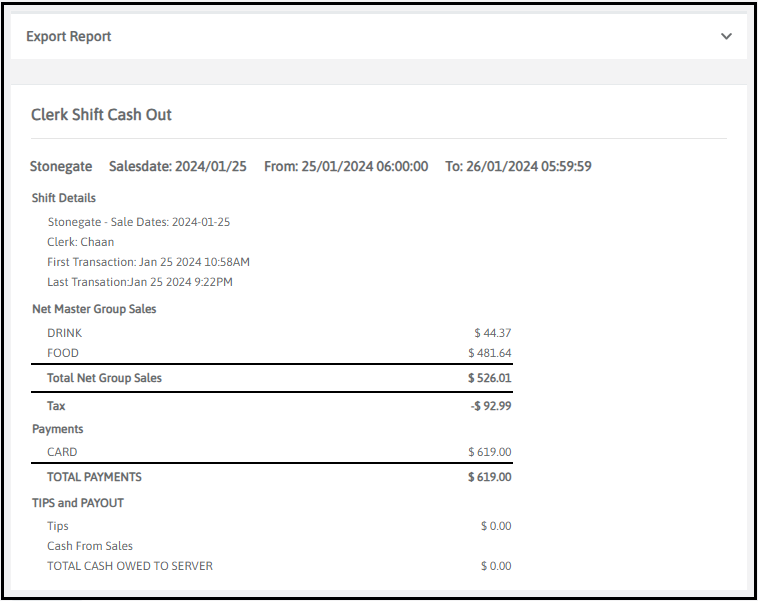Click the Salesdate 2024/01/25 text
This screenshot has height=601, width=758.
click(177, 166)
